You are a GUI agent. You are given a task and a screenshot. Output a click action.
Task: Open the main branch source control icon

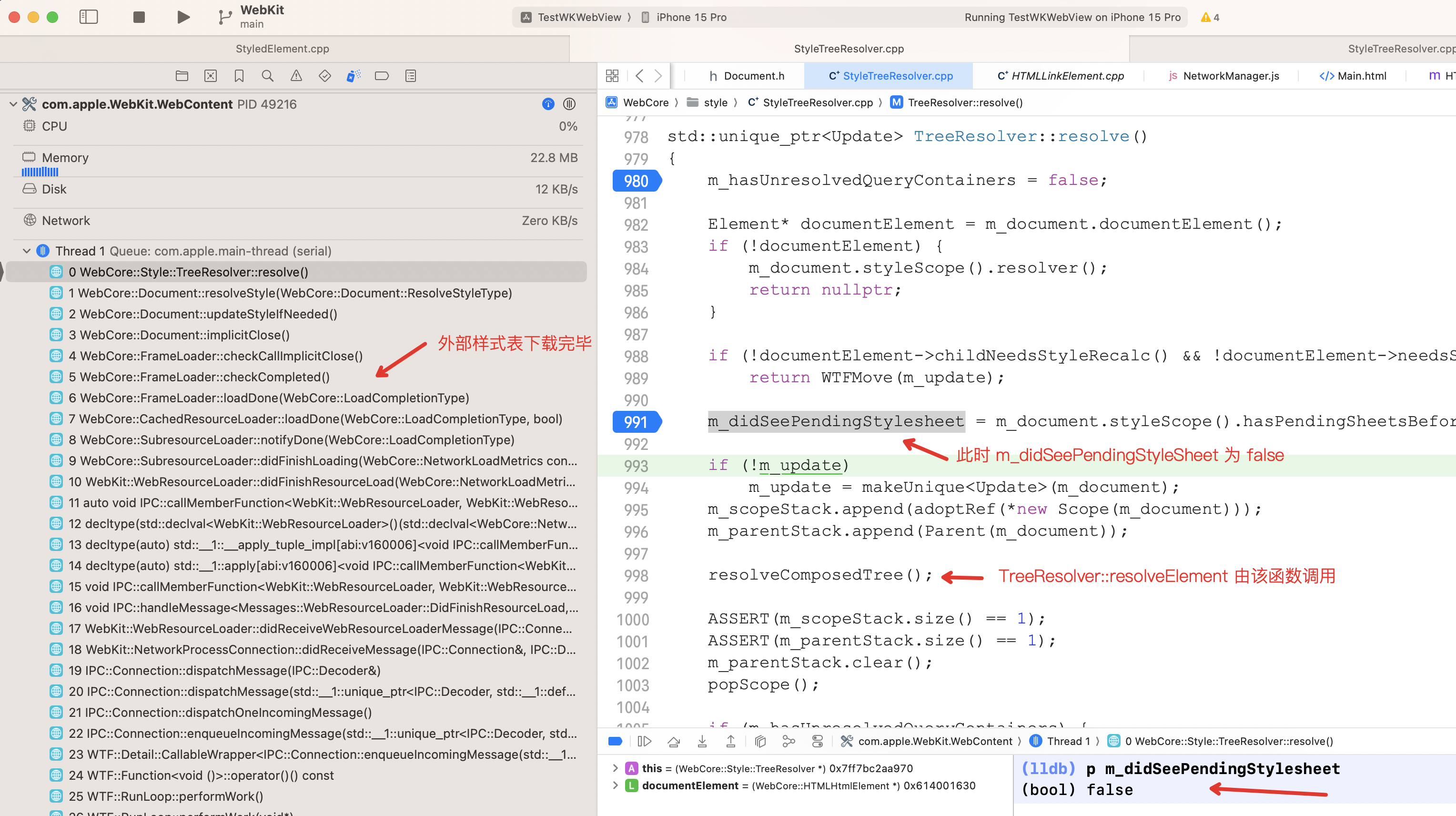pos(224,18)
